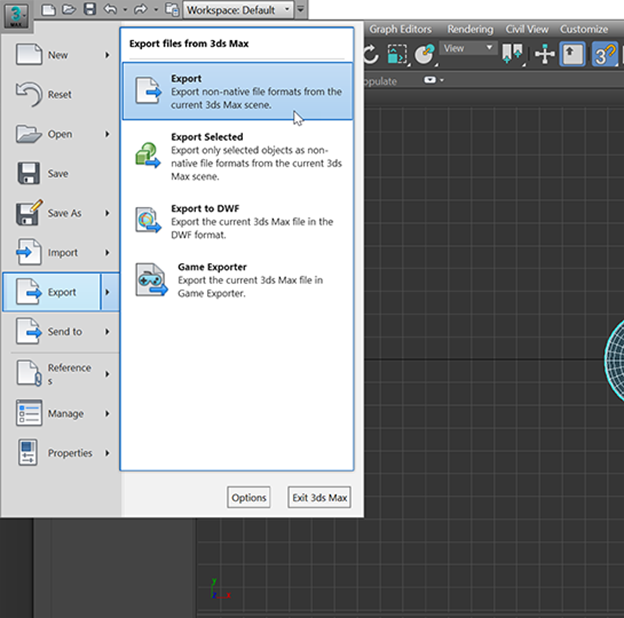
Task: Click the Save floppy icon in quick access toolbar
Action: point(90,9)
